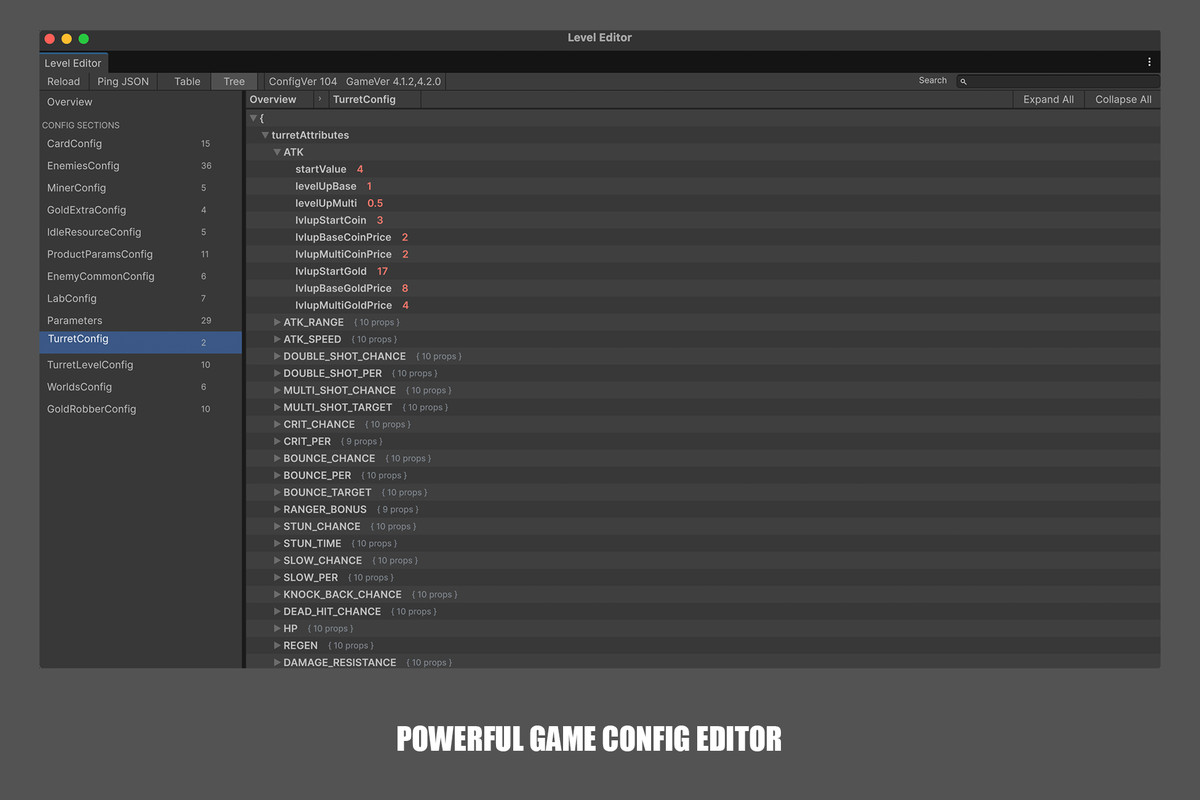Expand the STUN_TIME node
1200x800 pixels.
278,543
